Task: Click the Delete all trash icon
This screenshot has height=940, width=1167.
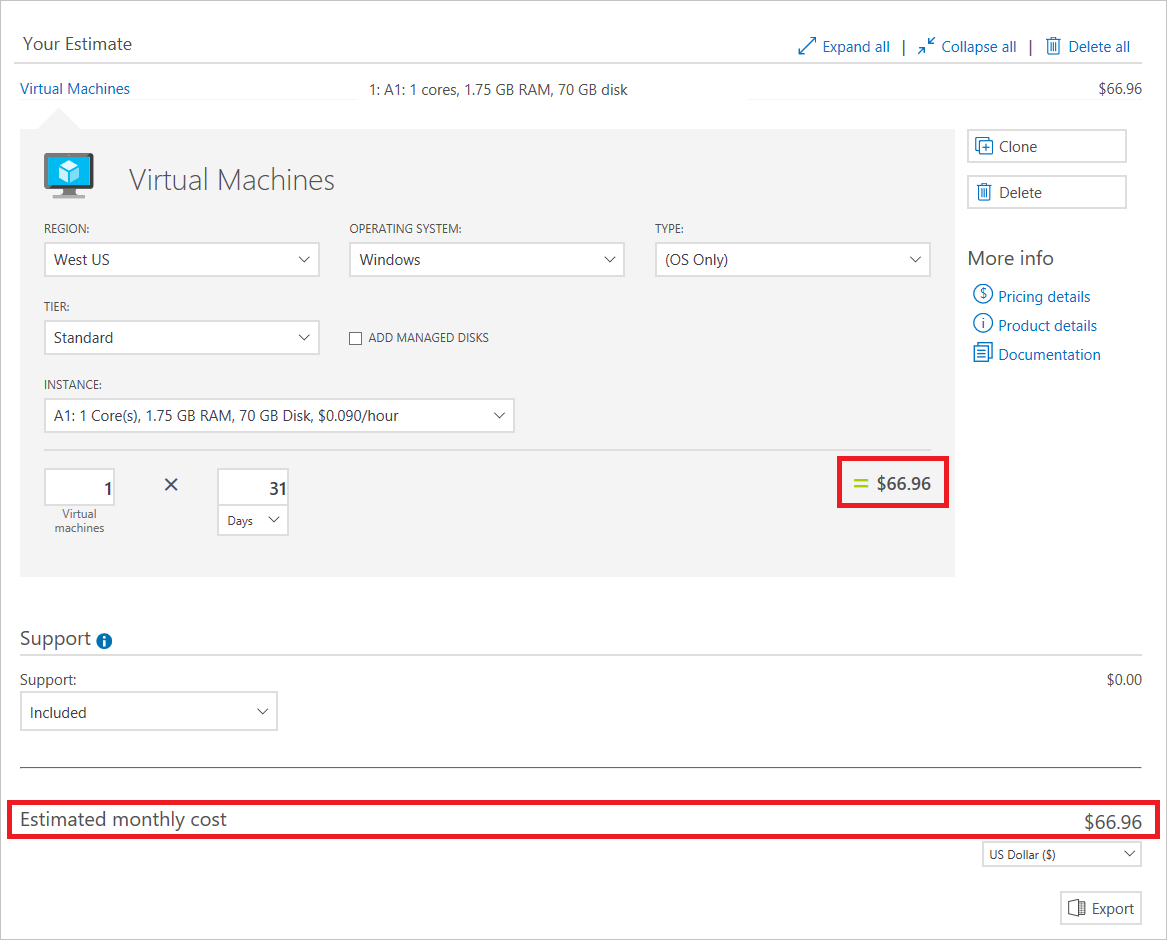Action: point(1053,46)
